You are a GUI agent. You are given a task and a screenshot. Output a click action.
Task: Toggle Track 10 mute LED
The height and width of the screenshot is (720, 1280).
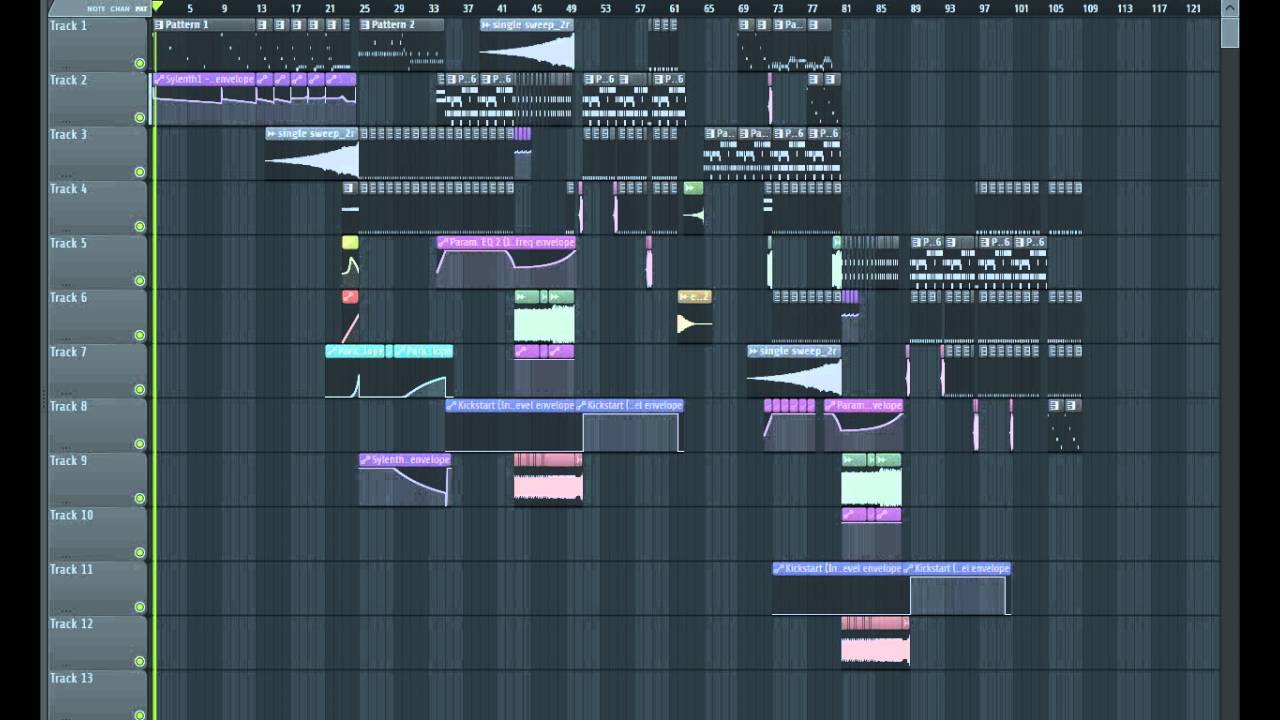(x=140, y=552)
